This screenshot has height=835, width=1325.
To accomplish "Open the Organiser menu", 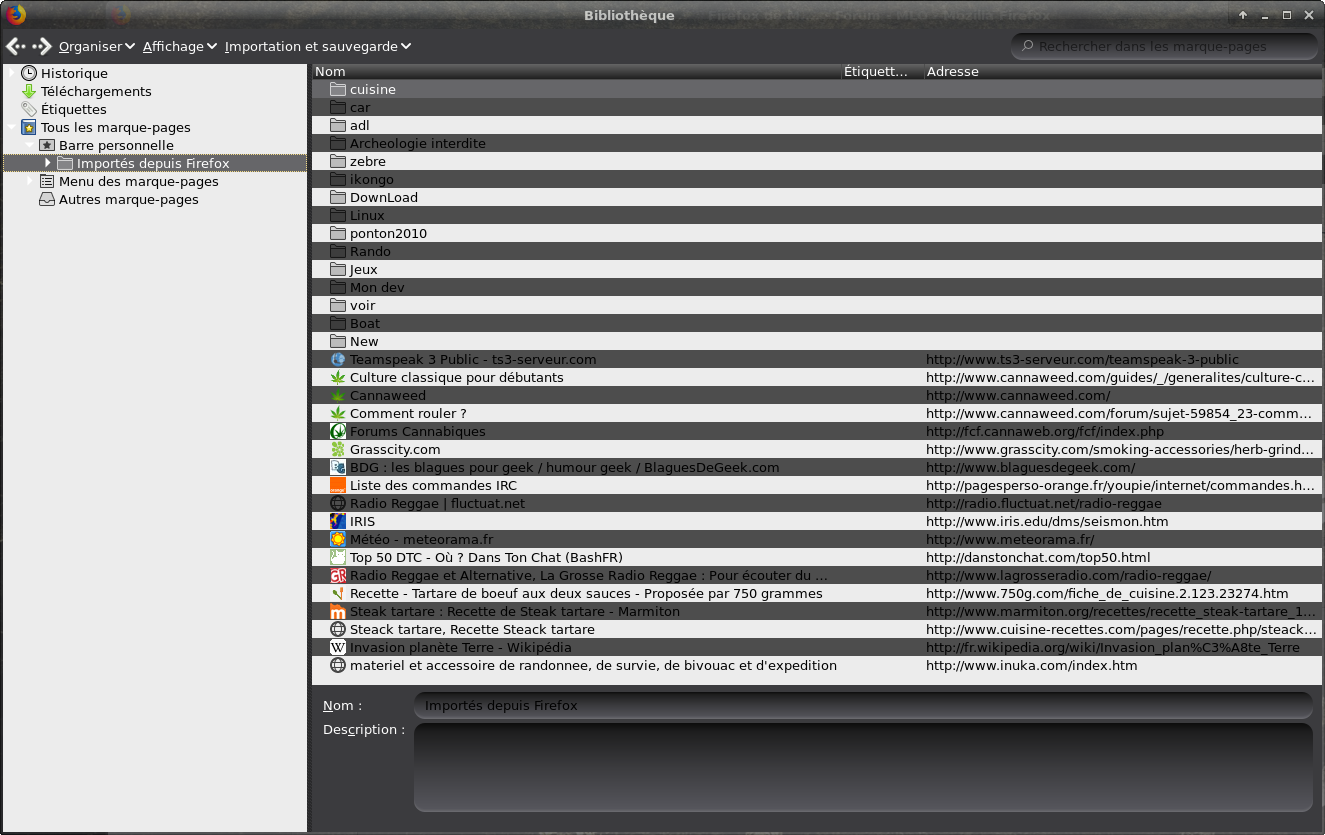I will pyautogui.click(x=97, y=46).
